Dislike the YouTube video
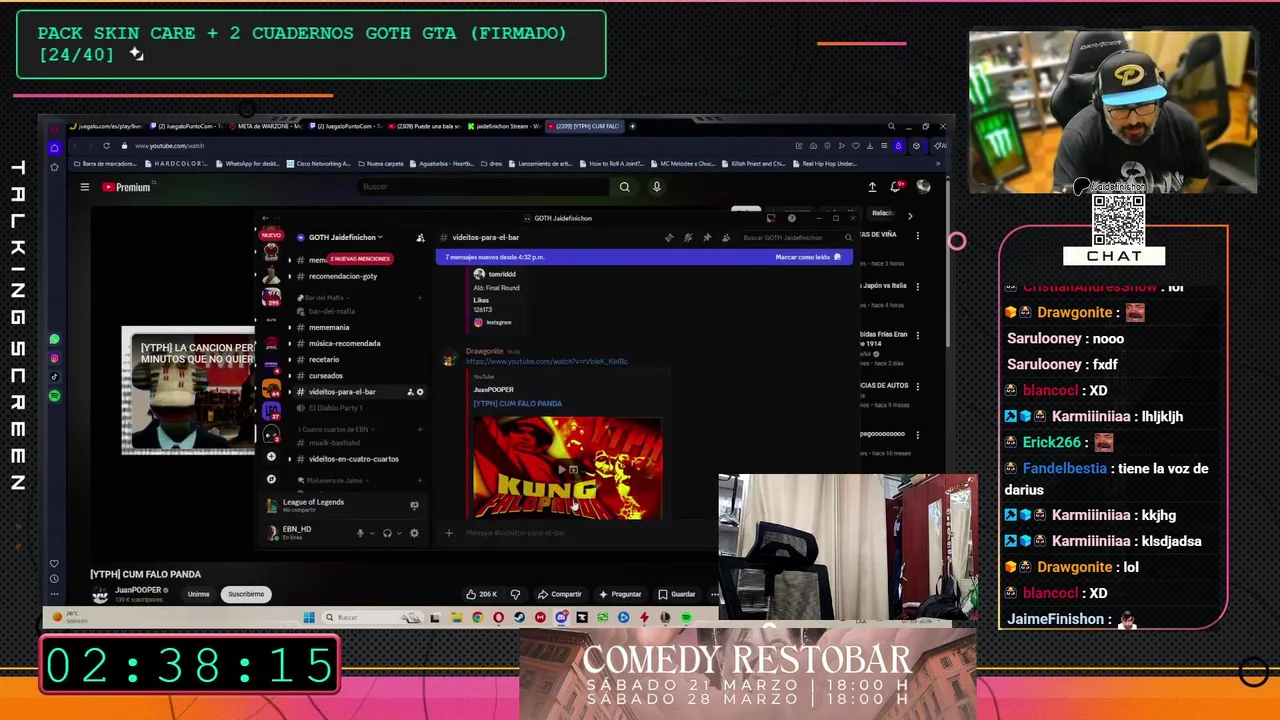 pos(515,594)
